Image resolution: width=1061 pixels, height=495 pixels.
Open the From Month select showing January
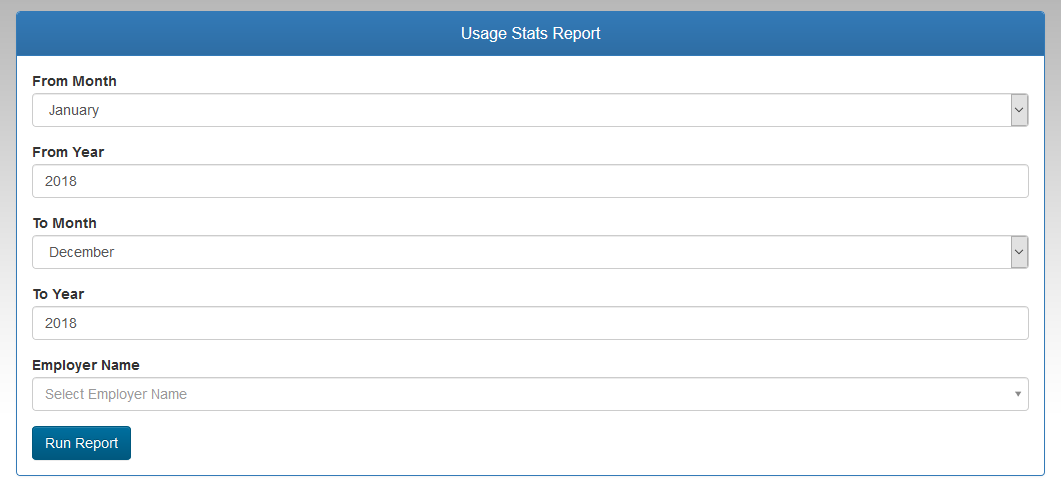point(530,110)
